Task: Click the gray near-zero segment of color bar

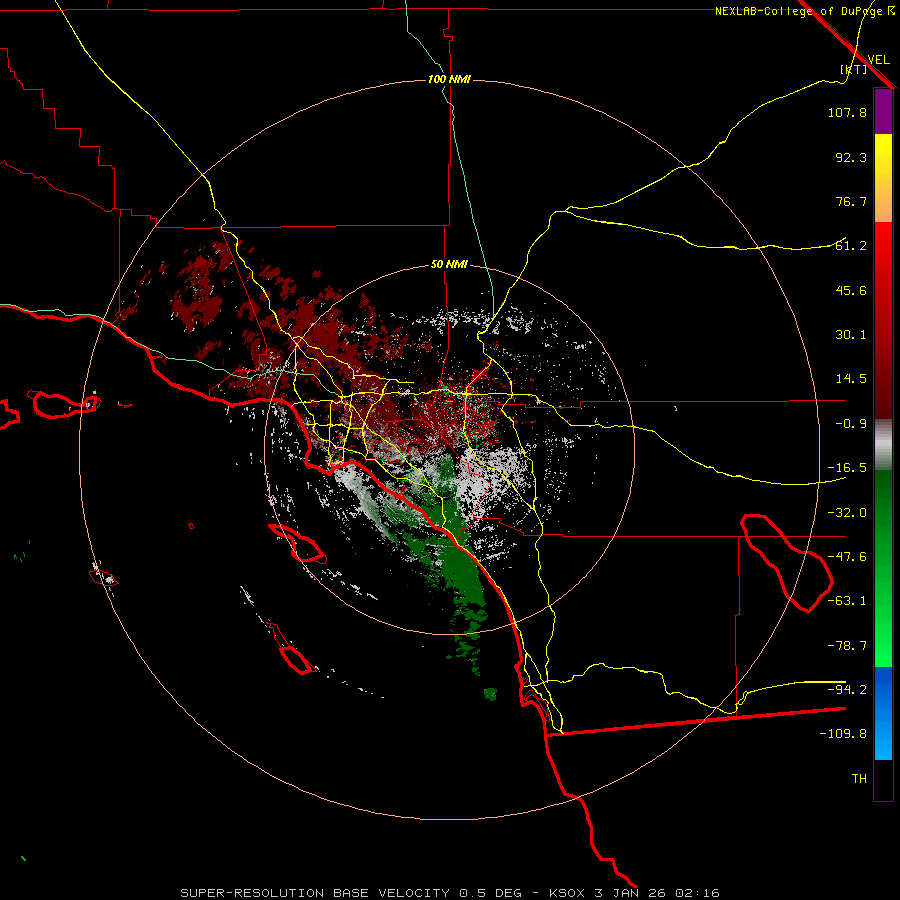Action: [x=883, y=445]
